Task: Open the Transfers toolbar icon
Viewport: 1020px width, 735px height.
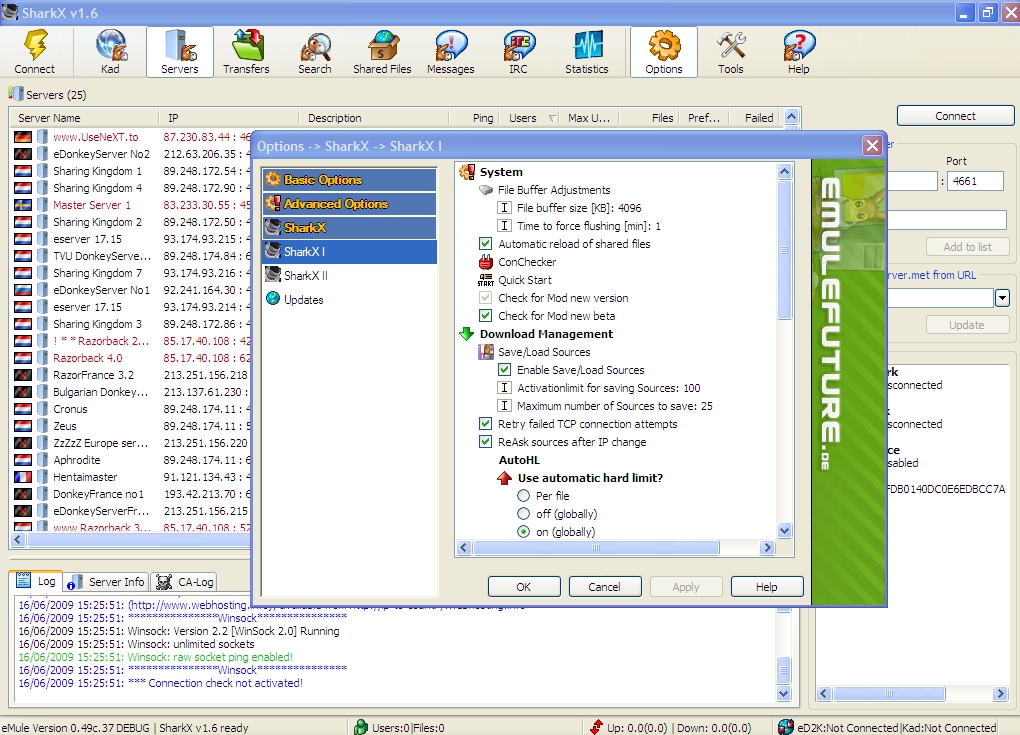Action: coord(246,52)
